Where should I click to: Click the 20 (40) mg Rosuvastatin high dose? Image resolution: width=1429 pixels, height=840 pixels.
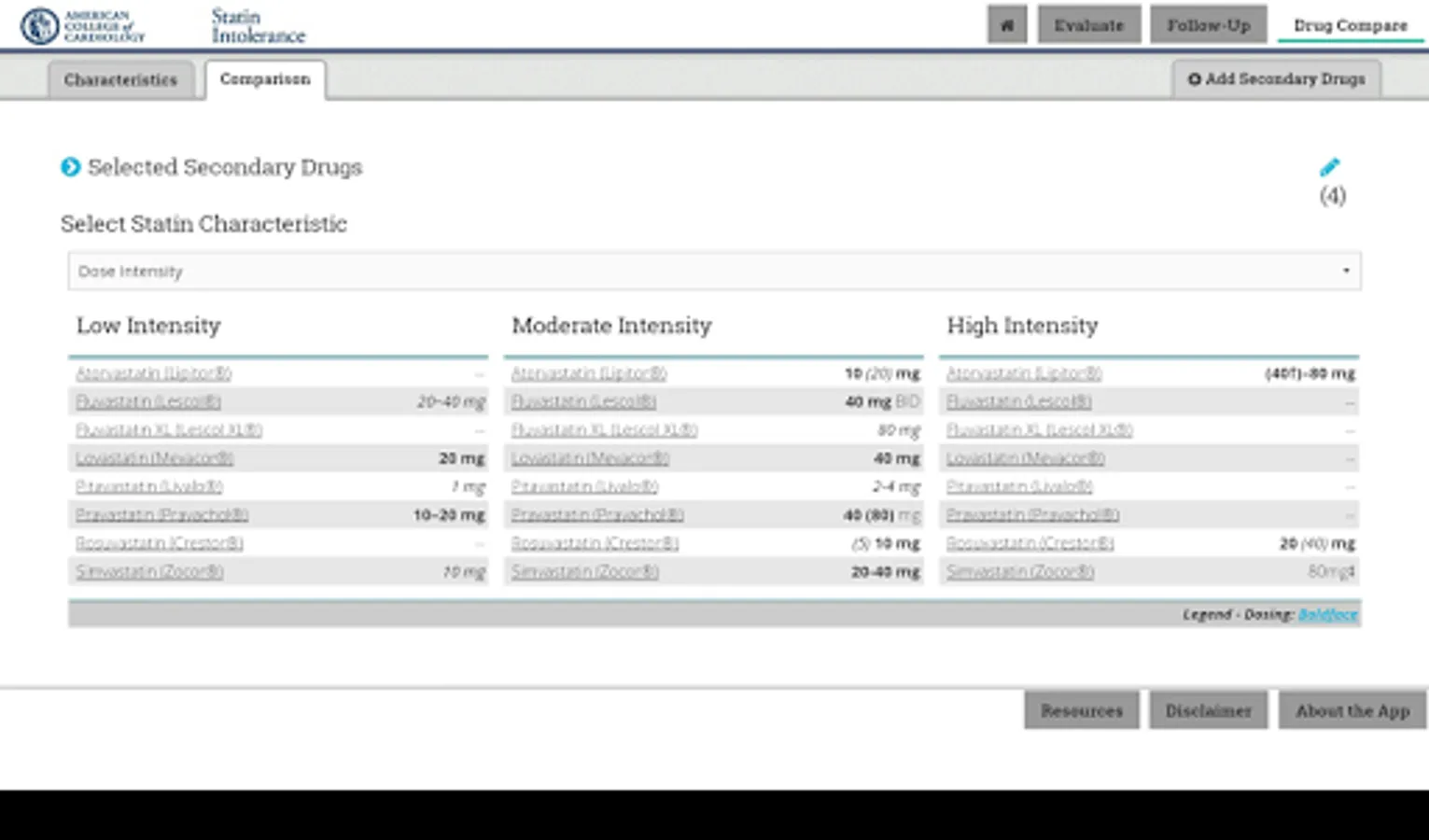(1317, 543)
